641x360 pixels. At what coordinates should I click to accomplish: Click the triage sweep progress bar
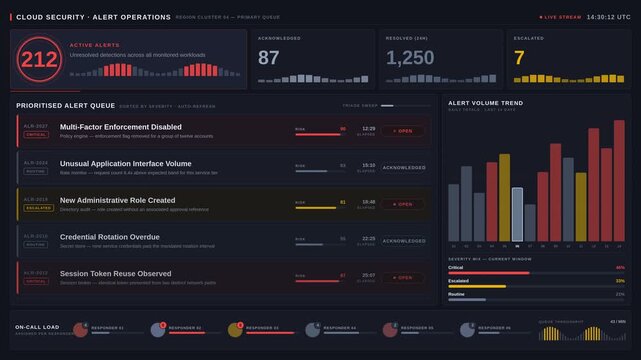click(406, 106)
